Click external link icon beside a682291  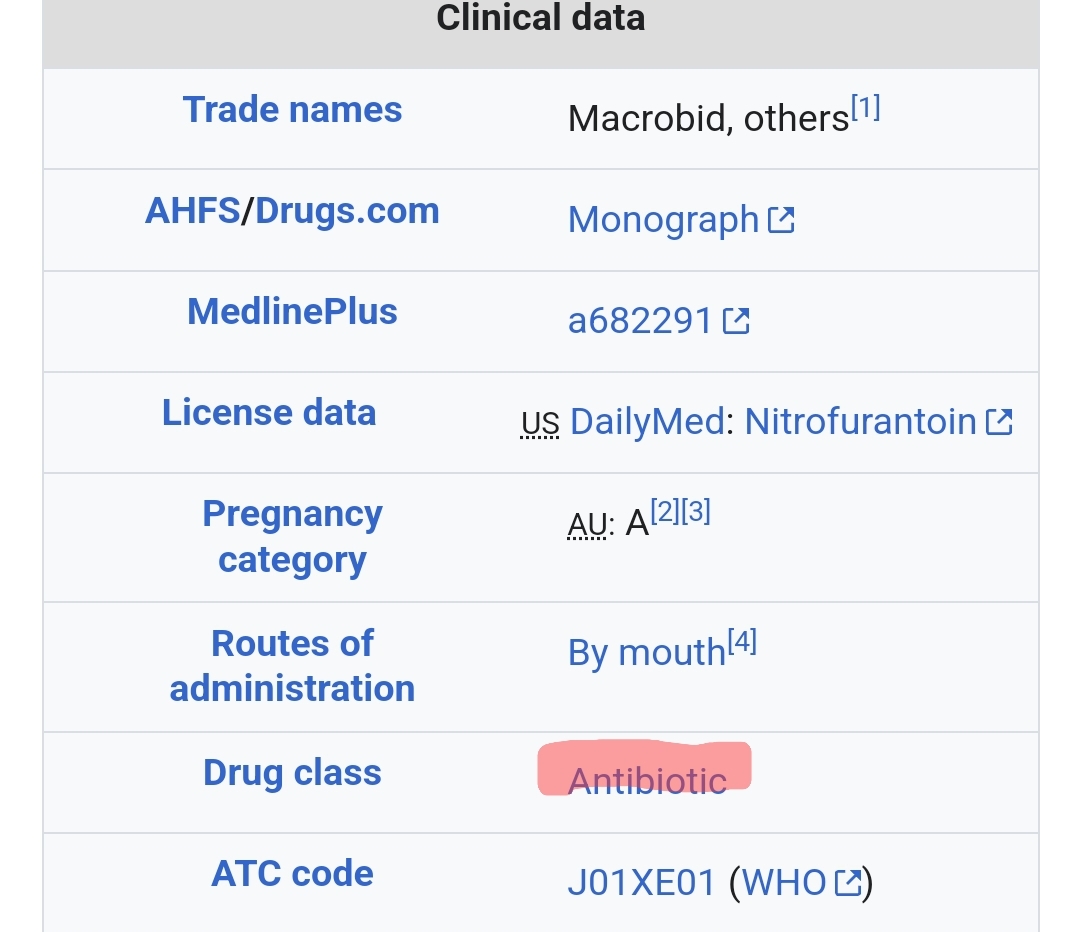[x=736, y=320]
